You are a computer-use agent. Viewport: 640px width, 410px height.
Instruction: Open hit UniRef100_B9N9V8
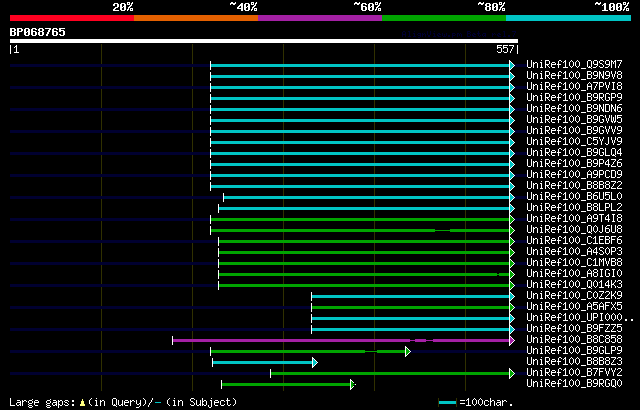coord(574,75)
